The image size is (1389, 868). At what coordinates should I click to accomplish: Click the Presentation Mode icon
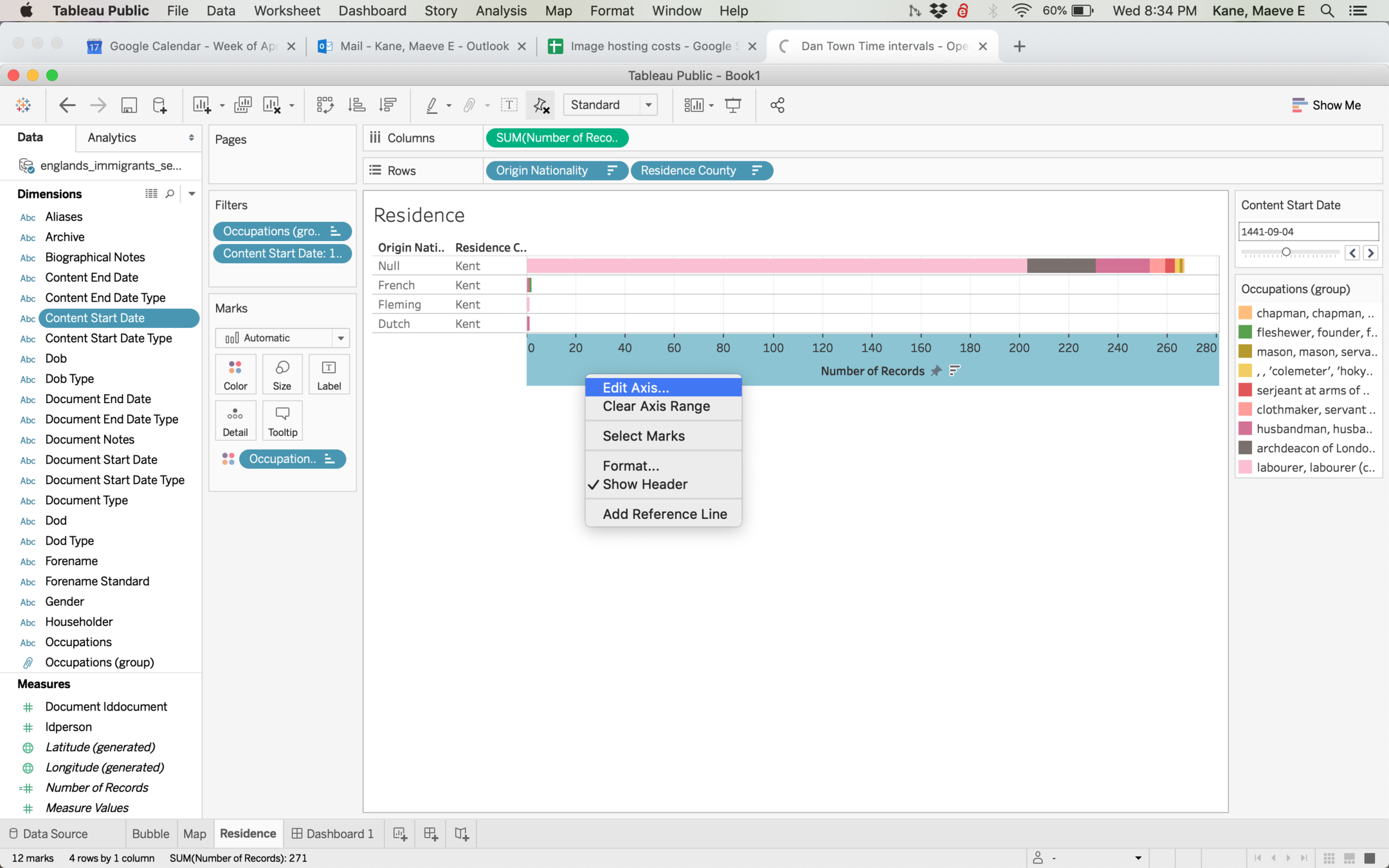[x=732, y=105]
